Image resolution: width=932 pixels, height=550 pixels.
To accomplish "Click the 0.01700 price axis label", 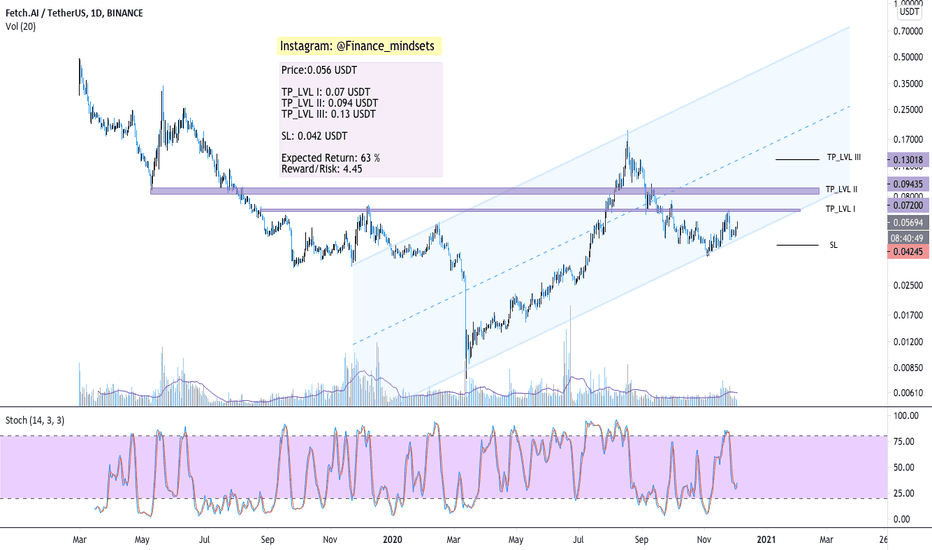I will click(908, 315).
